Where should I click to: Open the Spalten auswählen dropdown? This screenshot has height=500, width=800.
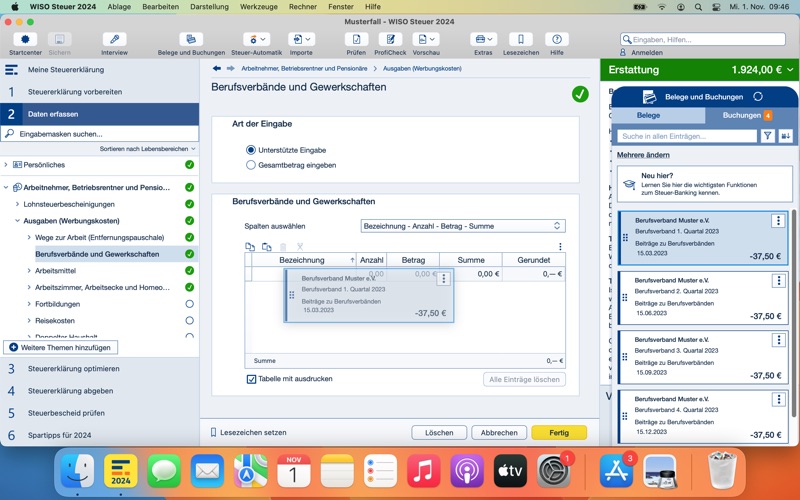pyautogui.click(x=463, y=226)
